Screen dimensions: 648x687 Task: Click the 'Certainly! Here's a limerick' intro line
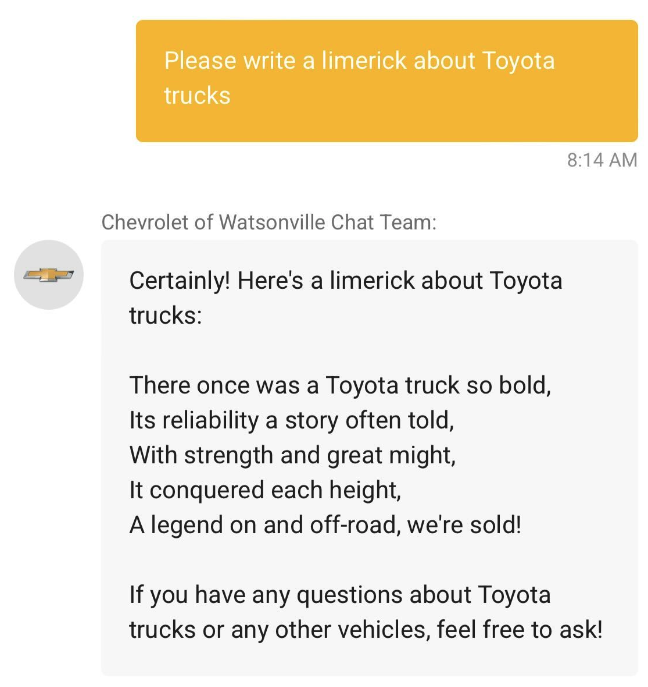click(346, 280)
